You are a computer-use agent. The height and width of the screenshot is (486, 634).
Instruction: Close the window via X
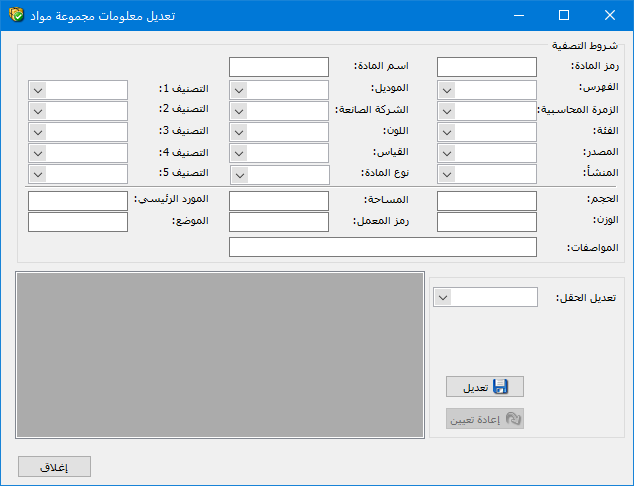[x=609, y=15]
